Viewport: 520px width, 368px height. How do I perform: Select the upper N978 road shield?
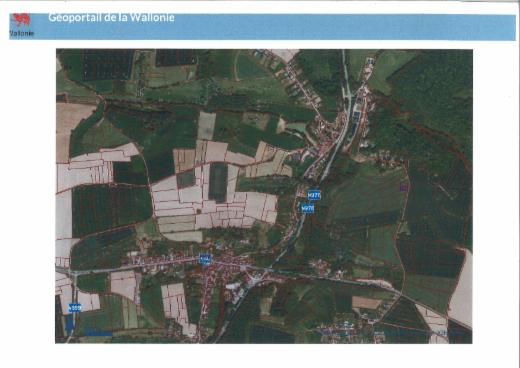[x=314, y=195]
